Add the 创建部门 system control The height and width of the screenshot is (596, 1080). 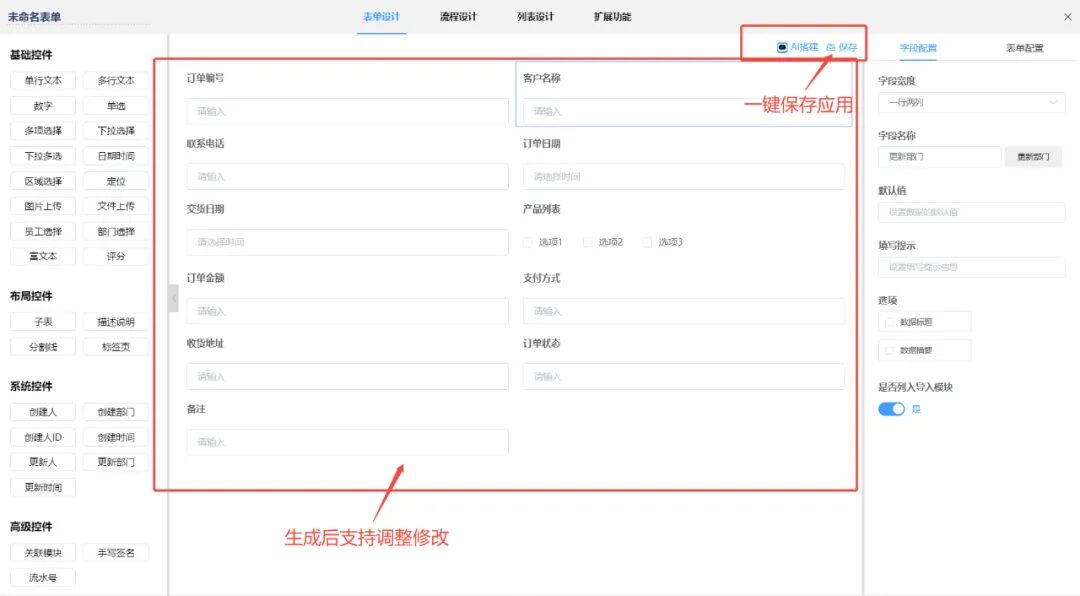pos(116,412)
